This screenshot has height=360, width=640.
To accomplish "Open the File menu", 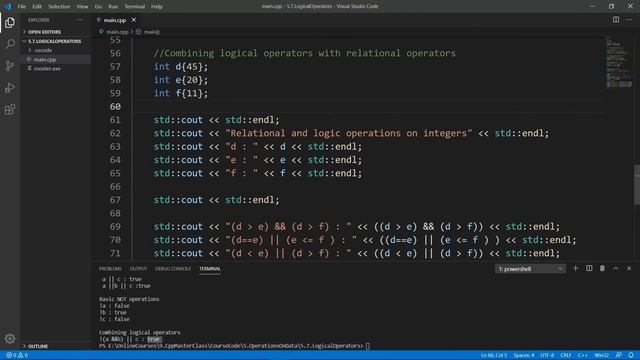I will pyautogui.click(x=22, y=7).
